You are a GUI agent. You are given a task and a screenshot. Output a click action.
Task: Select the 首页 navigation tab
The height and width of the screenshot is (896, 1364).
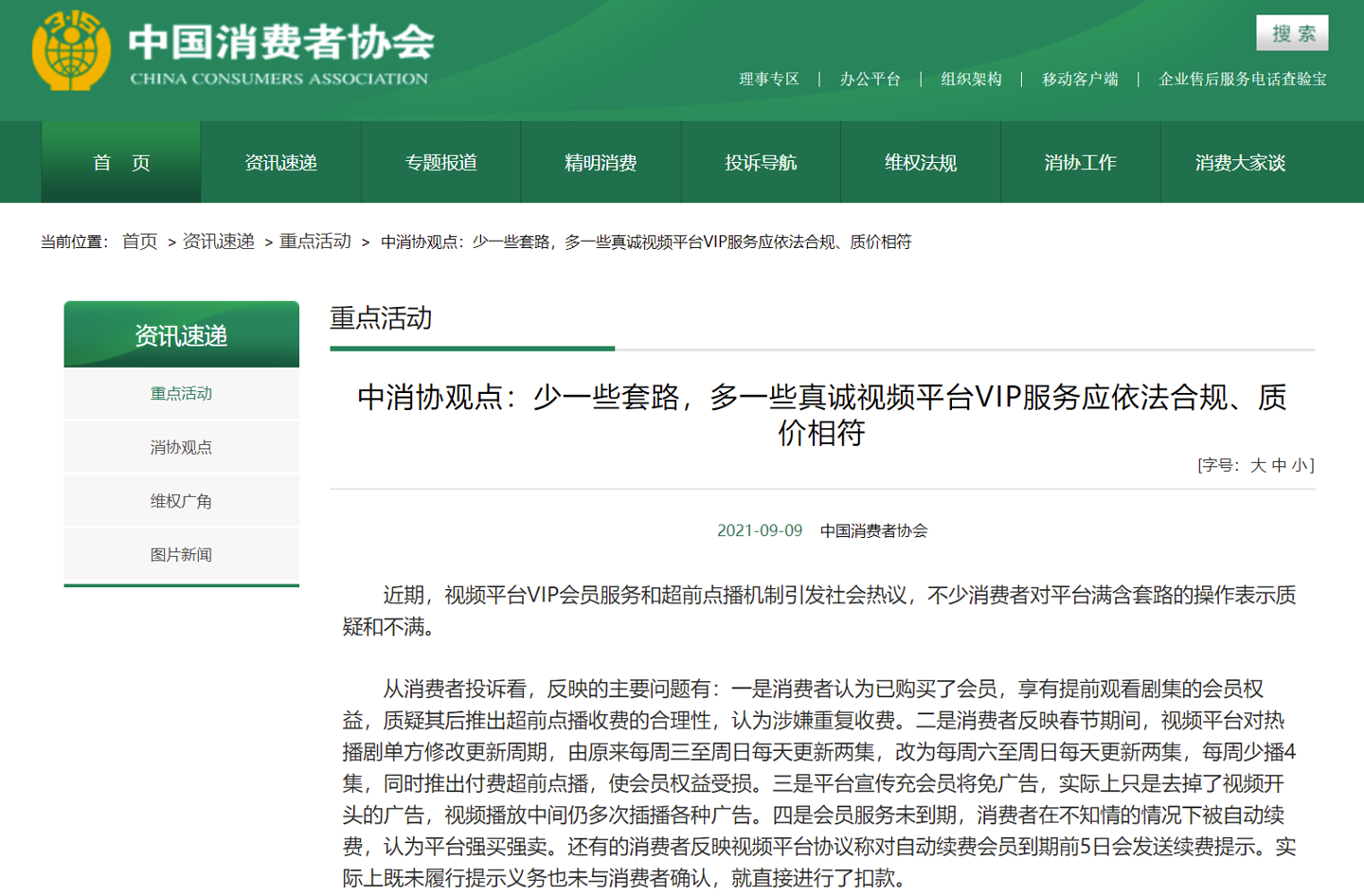coord(121,163)
